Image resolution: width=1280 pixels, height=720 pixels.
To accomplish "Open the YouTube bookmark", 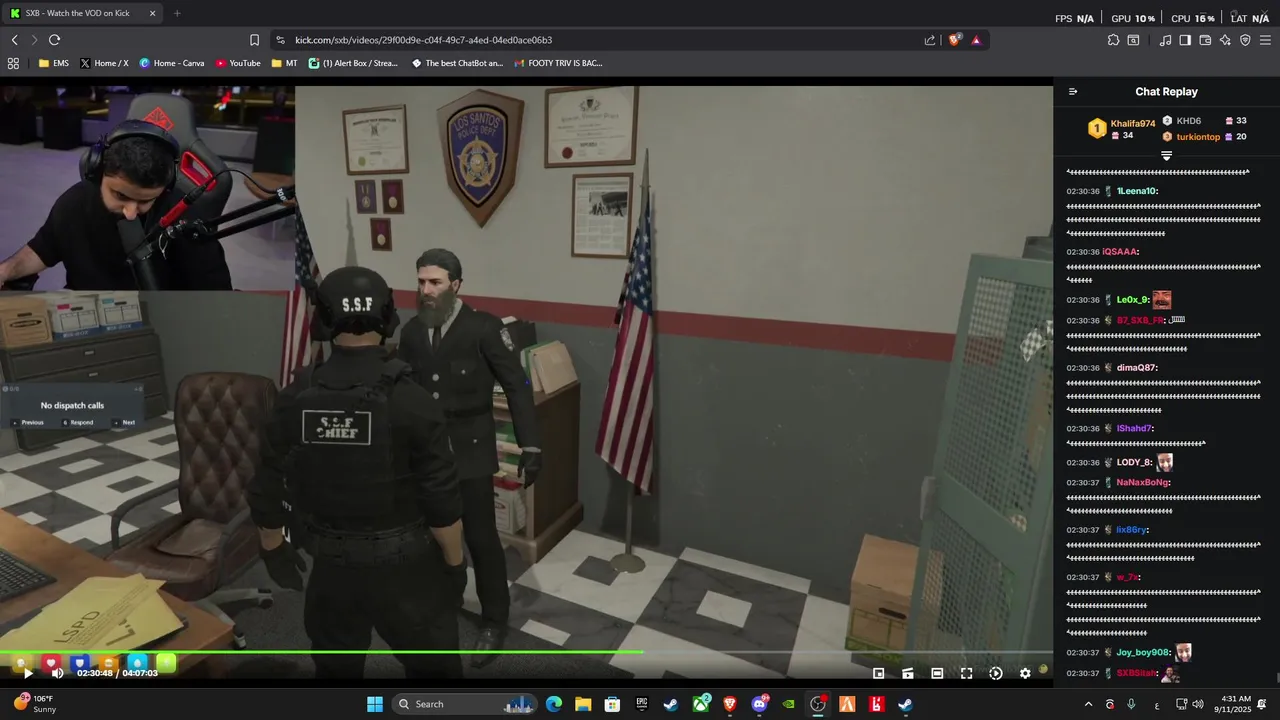I will (x=238, y=63).
